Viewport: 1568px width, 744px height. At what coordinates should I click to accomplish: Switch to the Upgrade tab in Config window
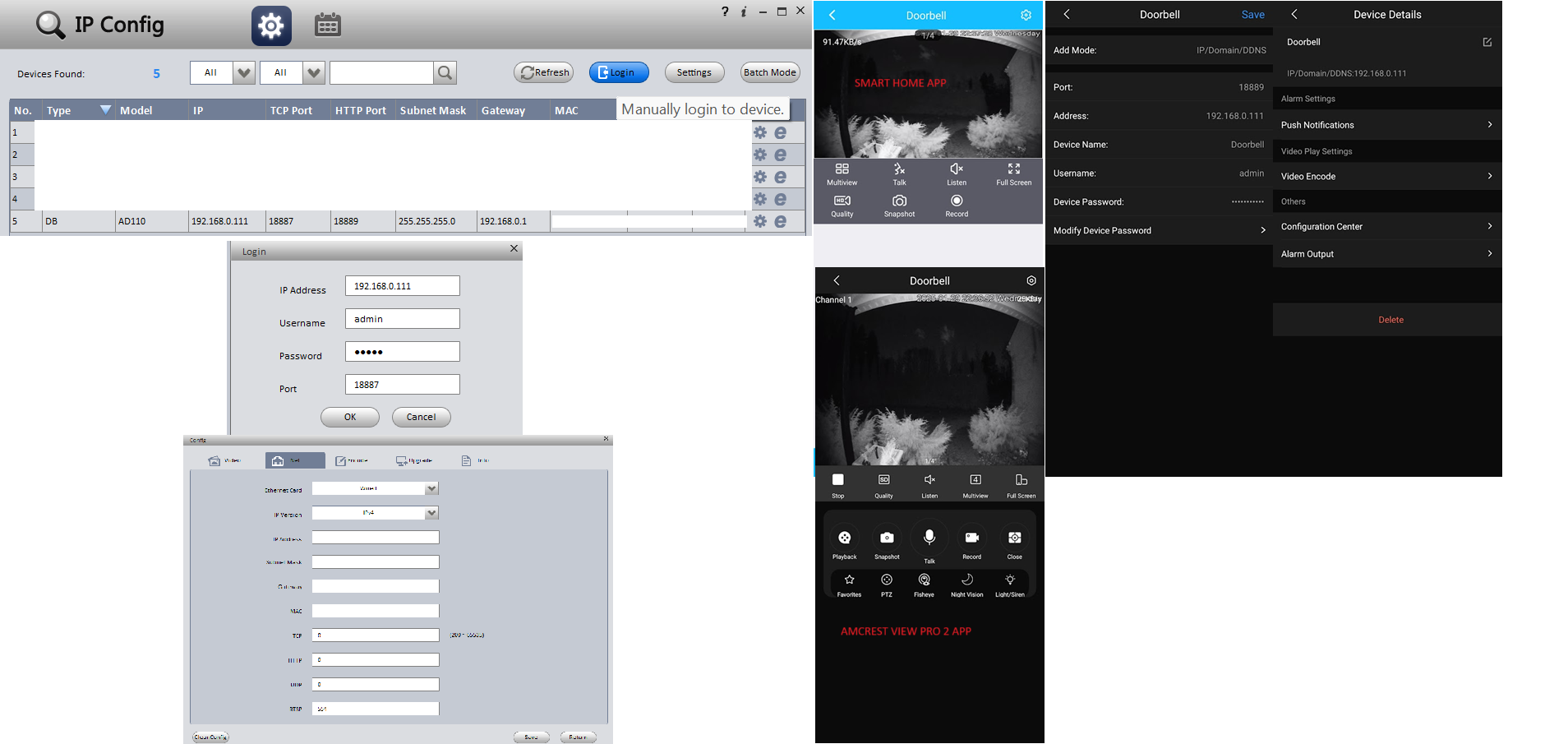tap(414, 460)
